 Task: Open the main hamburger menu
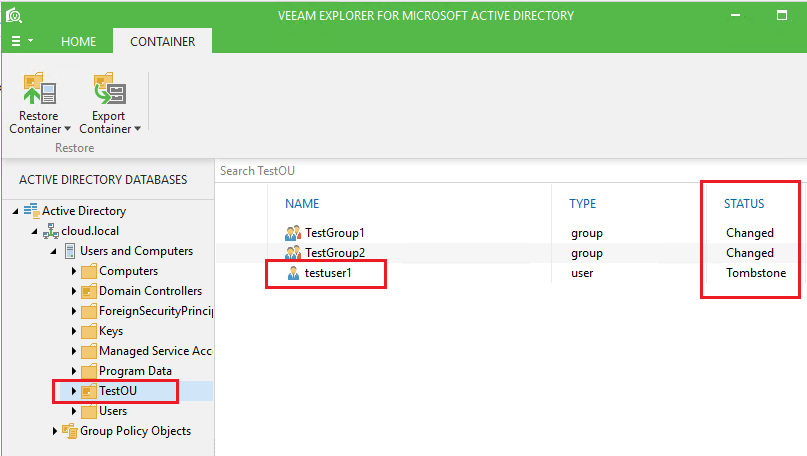pyautogui.click(x=16, y=41)
